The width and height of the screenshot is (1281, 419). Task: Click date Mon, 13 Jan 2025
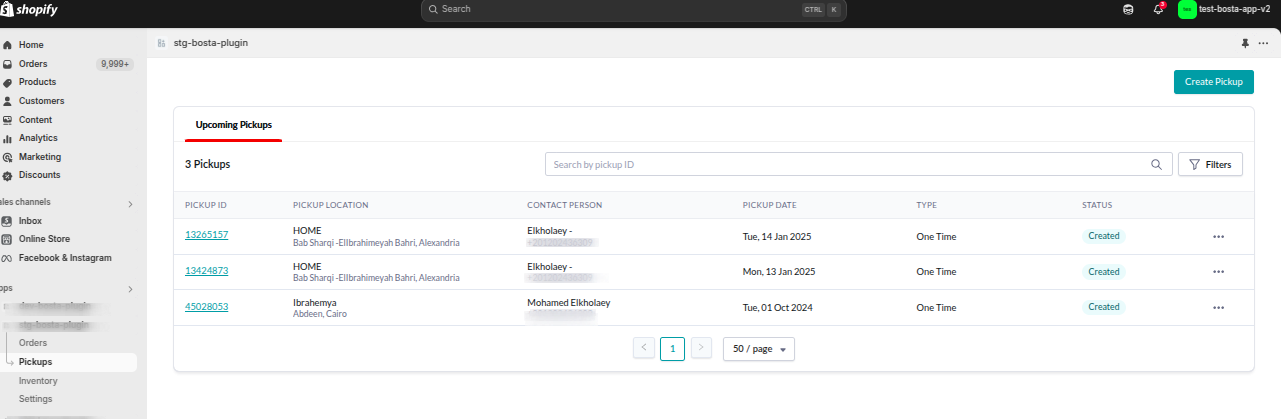tap(780, 272)
